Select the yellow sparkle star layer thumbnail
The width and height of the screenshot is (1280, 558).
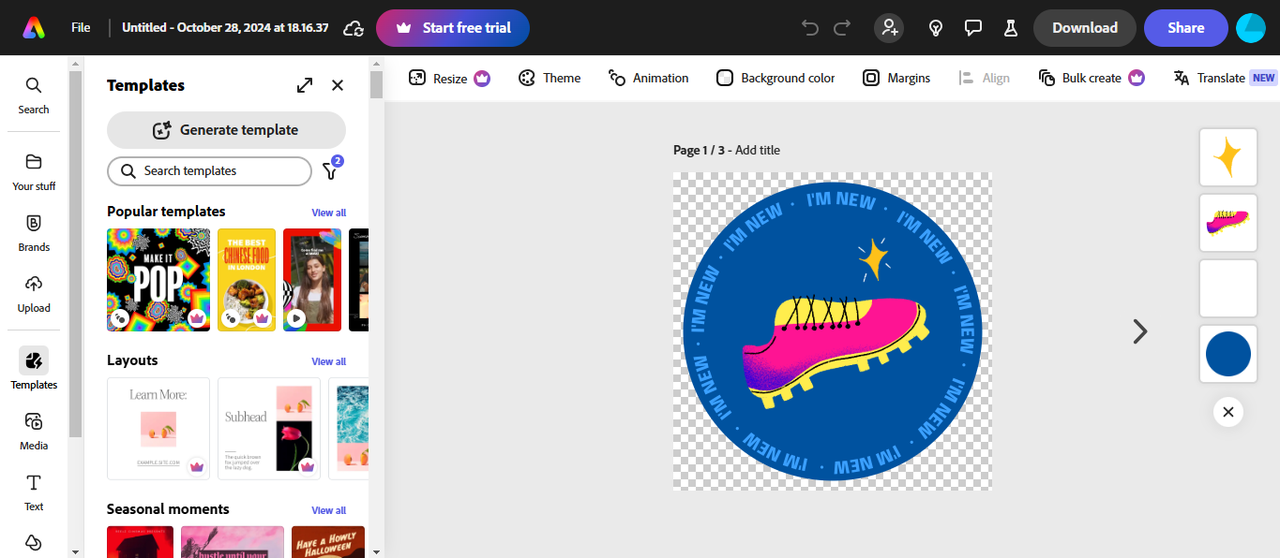coord(1228,156)
